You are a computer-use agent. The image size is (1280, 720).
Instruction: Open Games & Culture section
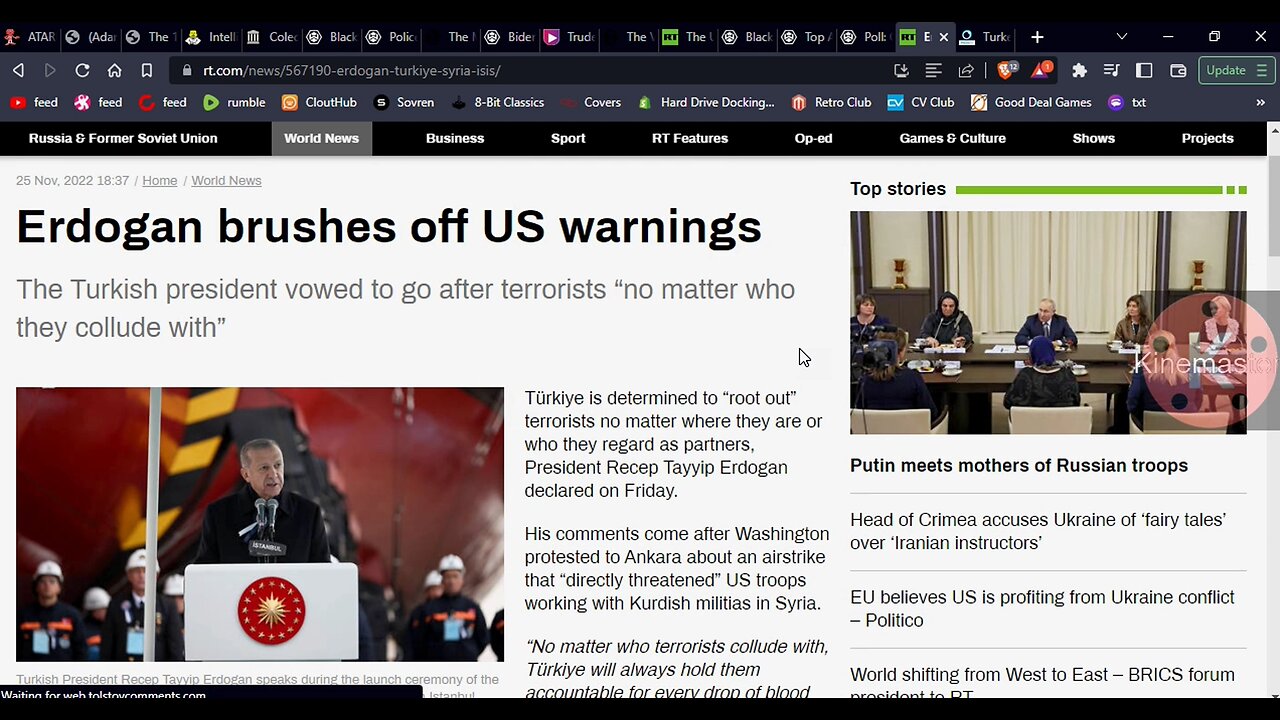tap(953, 138)
